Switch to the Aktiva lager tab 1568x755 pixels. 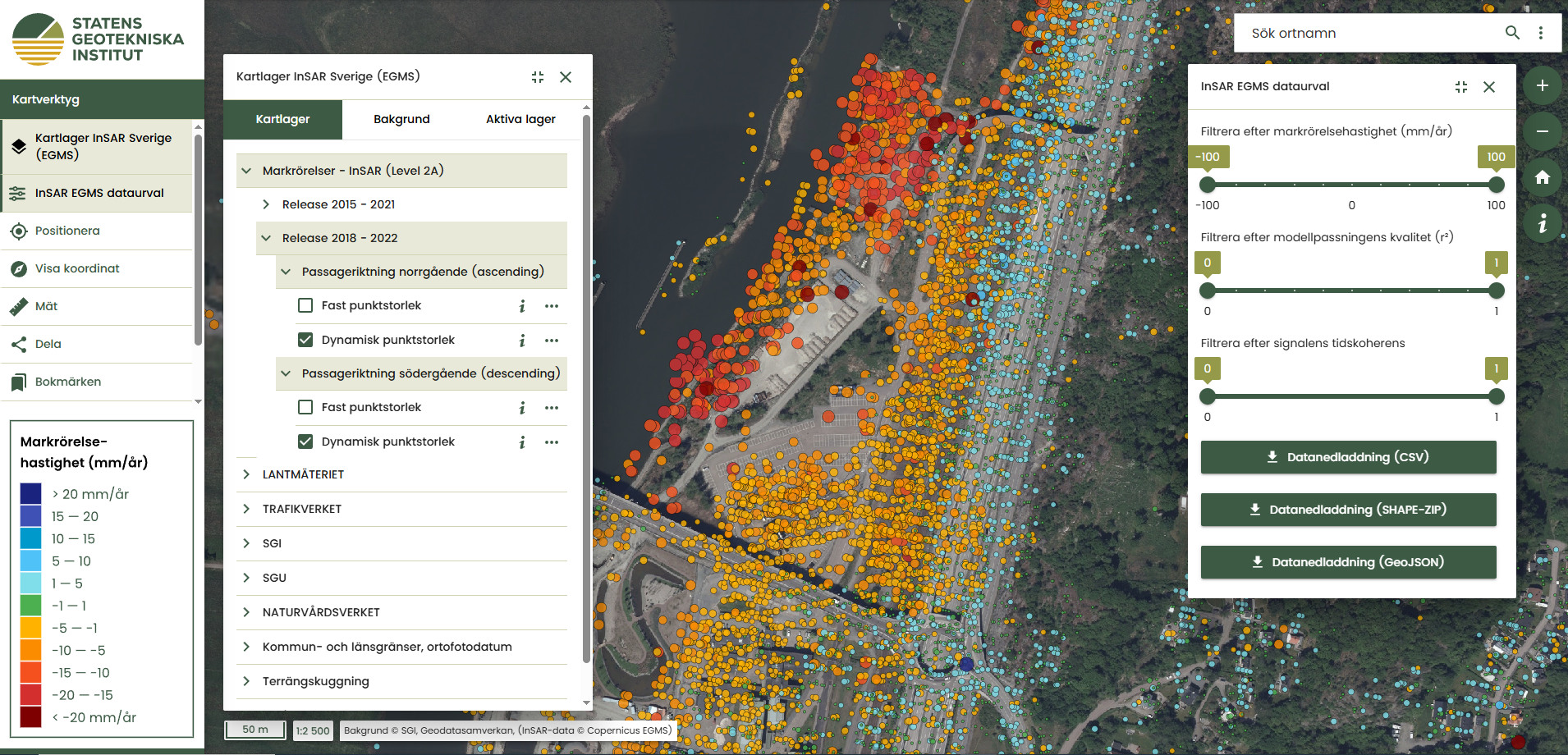click(x=520, y=119)
